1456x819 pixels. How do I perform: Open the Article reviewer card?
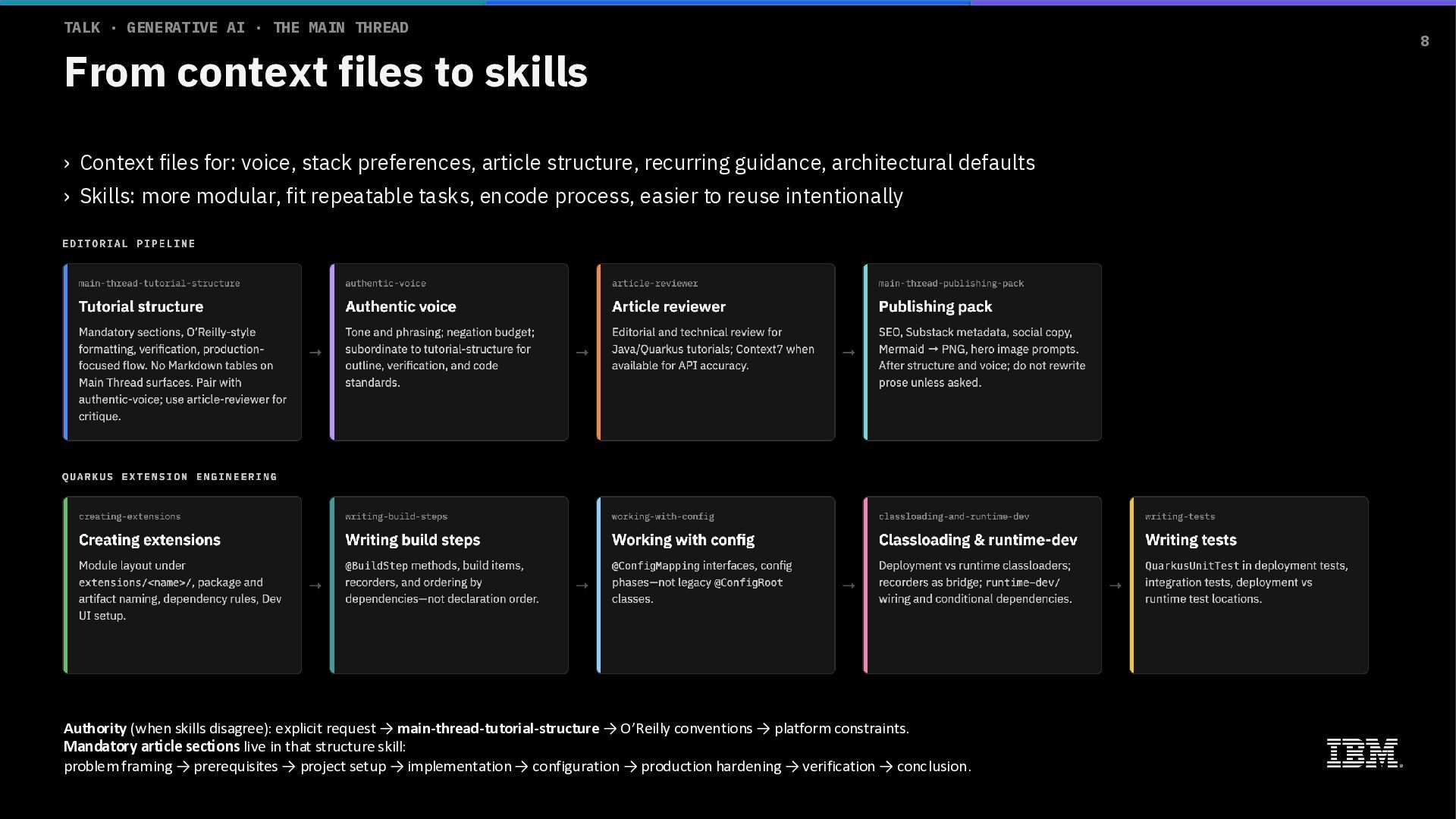pos(715,352)
